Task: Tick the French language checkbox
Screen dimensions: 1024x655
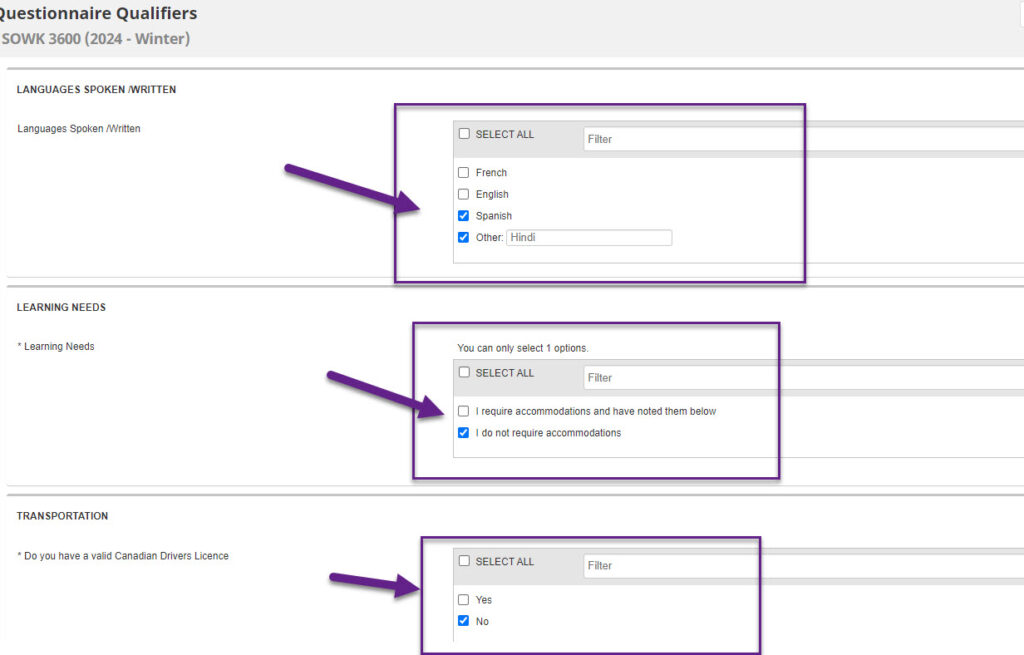Action: 463,173
